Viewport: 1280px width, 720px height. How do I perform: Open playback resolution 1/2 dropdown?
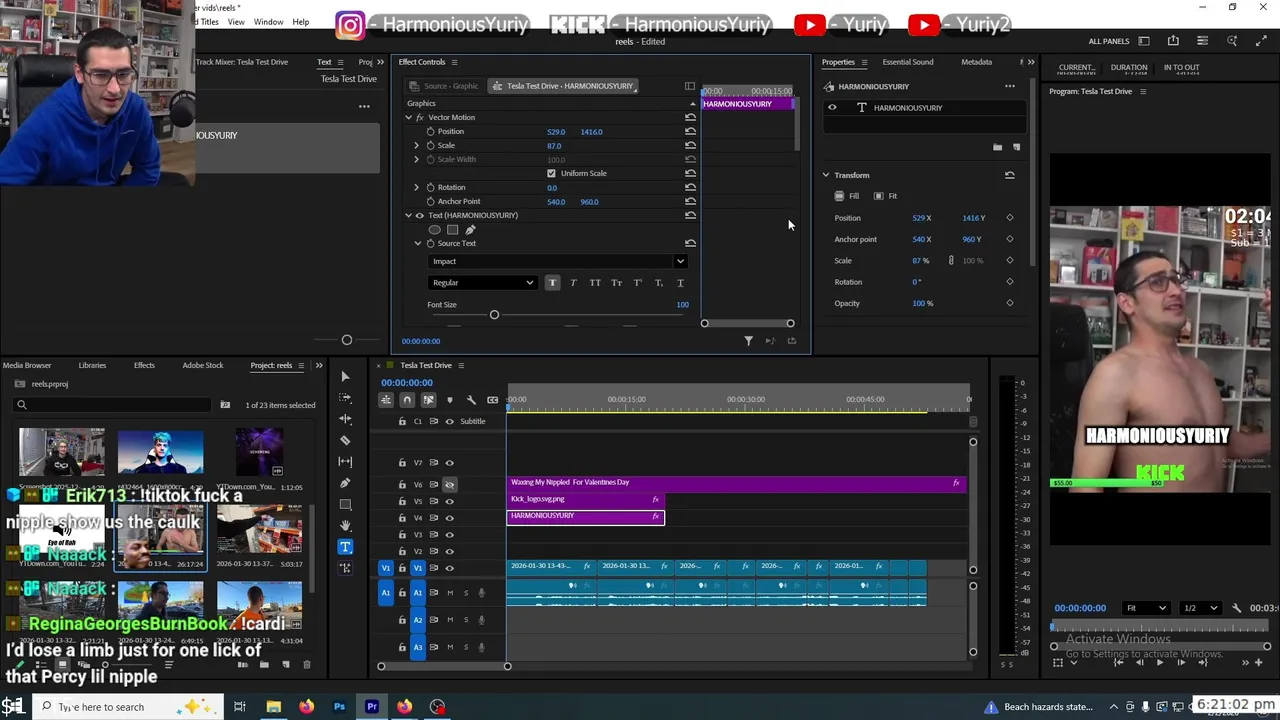click(1200, 608)
